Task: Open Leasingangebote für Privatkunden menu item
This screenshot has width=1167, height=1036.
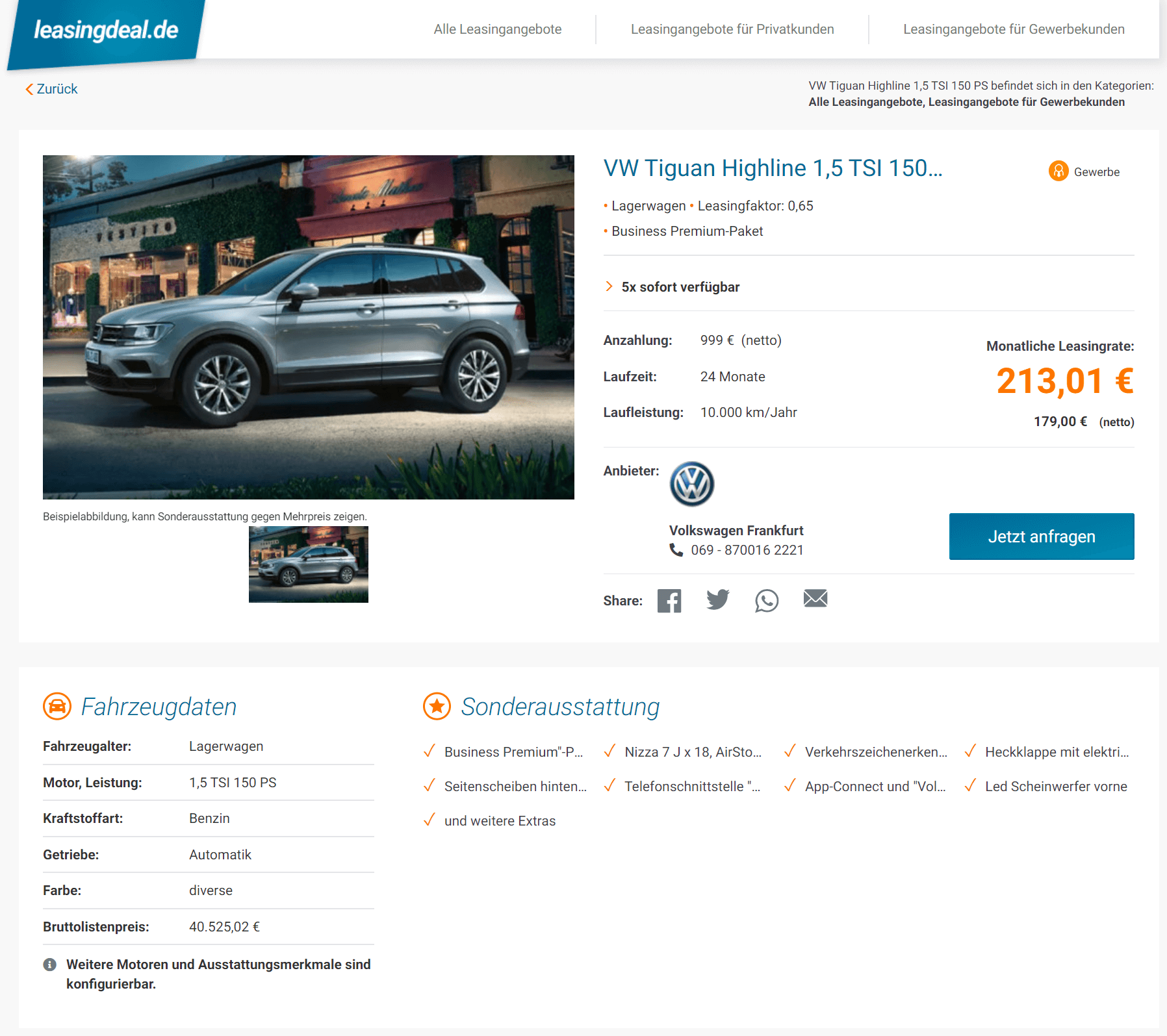Action: pos(732,29)
